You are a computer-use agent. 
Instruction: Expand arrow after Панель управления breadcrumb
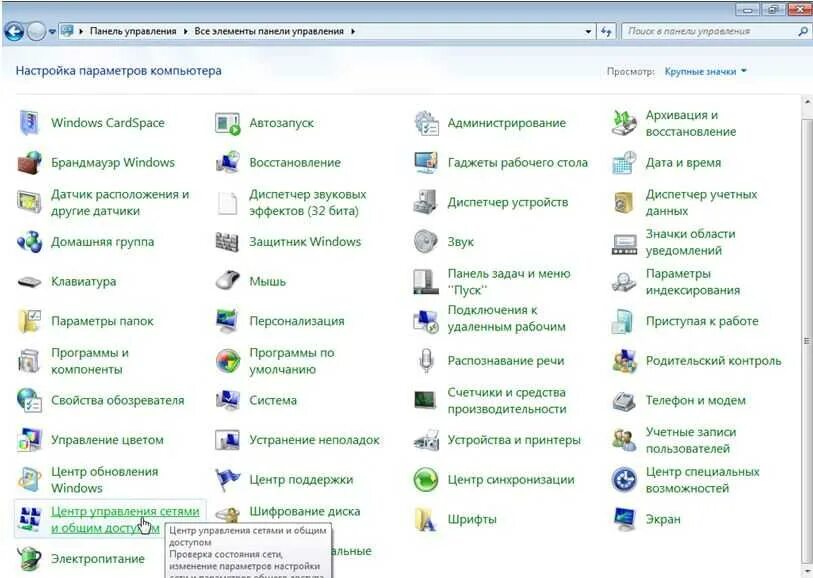point(185,32)
